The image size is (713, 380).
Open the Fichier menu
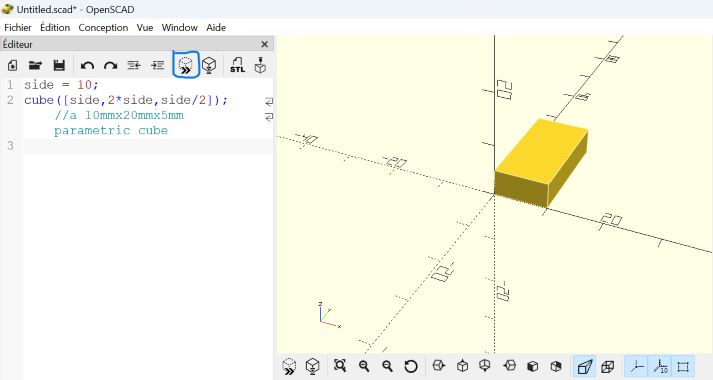pos(18,27)
